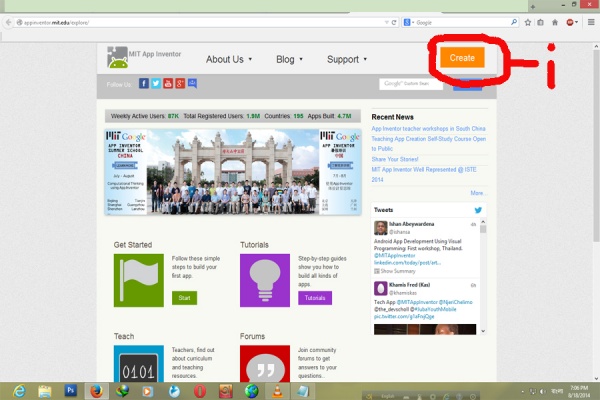Click the MIT App Inventor logo
Image resolution: width=600 pixels, height=400 pixels.
click(x=144, y=57)
